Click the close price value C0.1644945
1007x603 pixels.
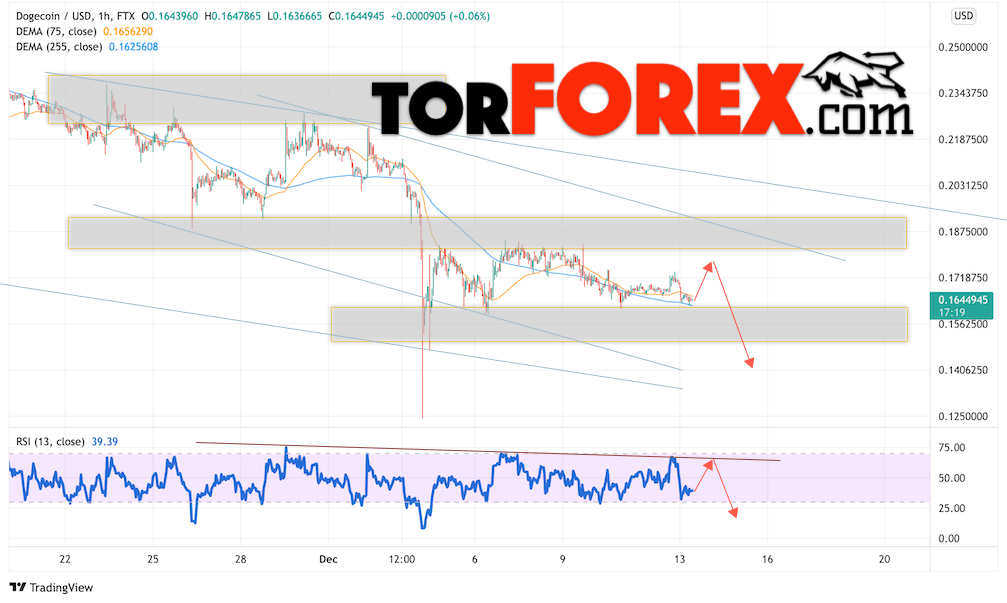(356, 16)
